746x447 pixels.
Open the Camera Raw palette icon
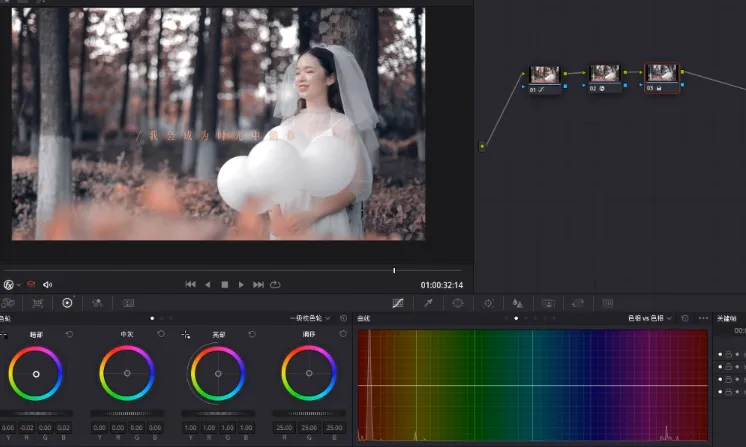[9, 302]
